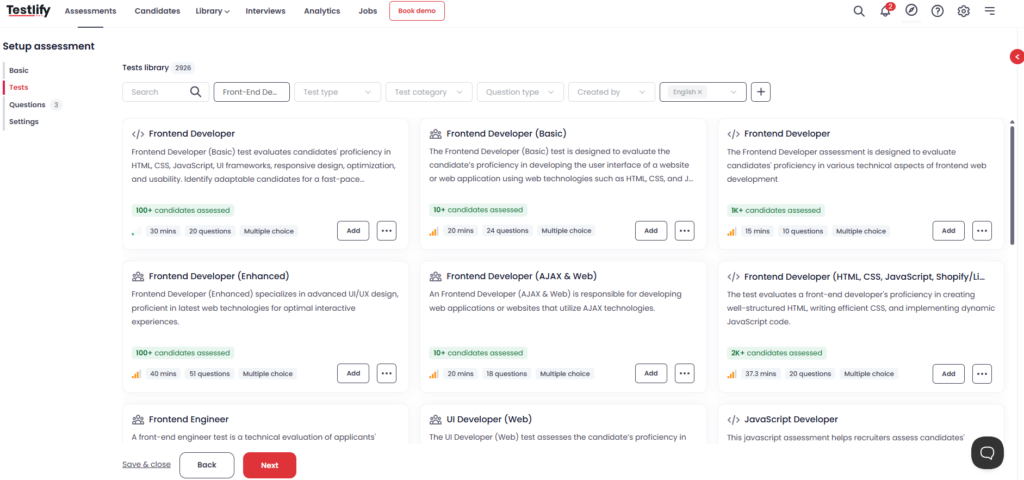Open more options for Frontend Developer (Basic) card
The image size is (1024, 480).
684,231
